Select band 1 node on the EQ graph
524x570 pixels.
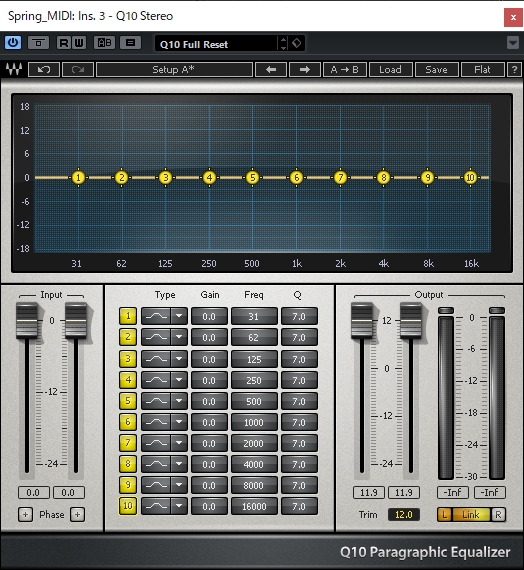pos(78,178)
